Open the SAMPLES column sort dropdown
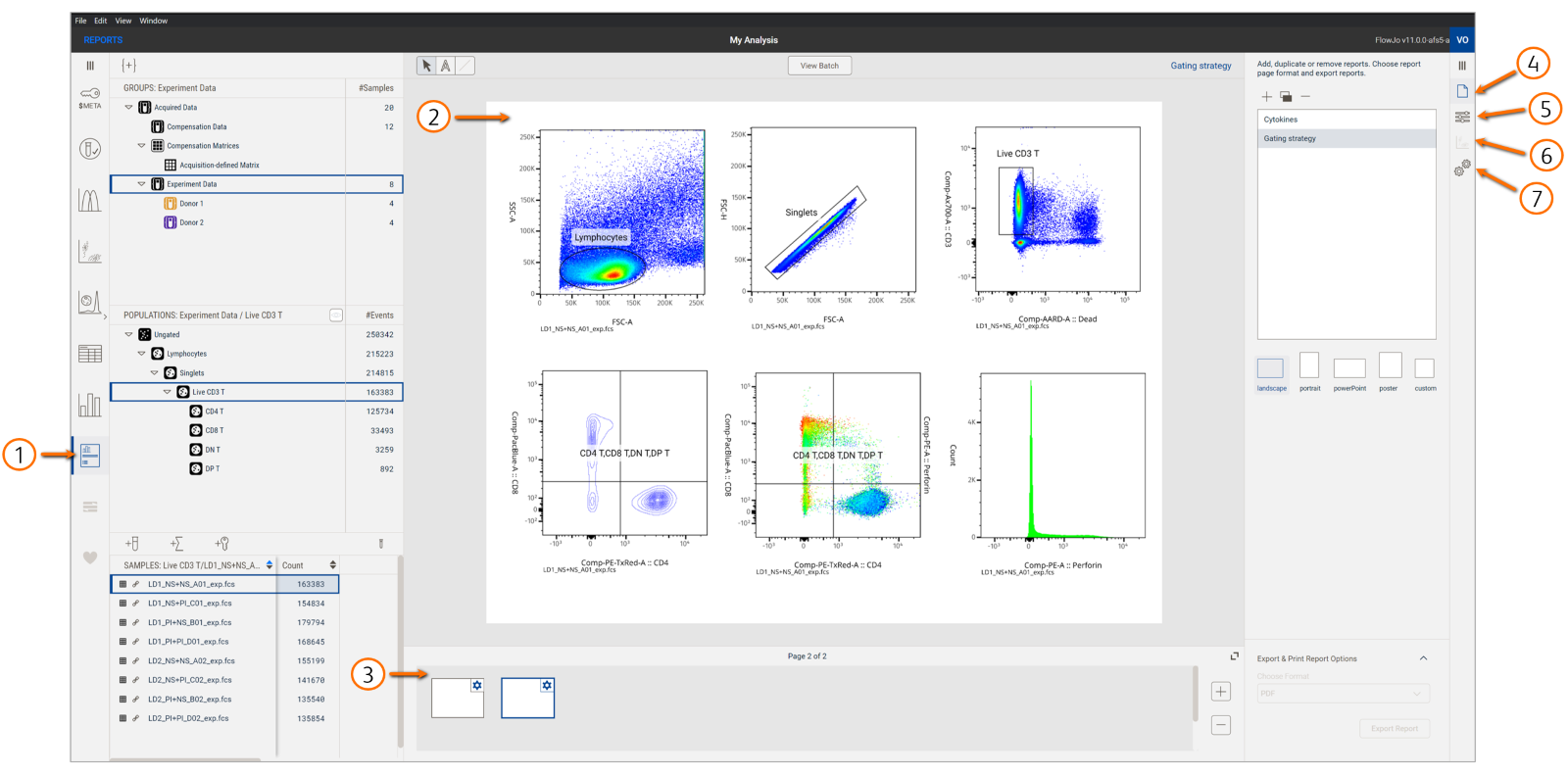 pyautogui.click(x=269, y=565)
